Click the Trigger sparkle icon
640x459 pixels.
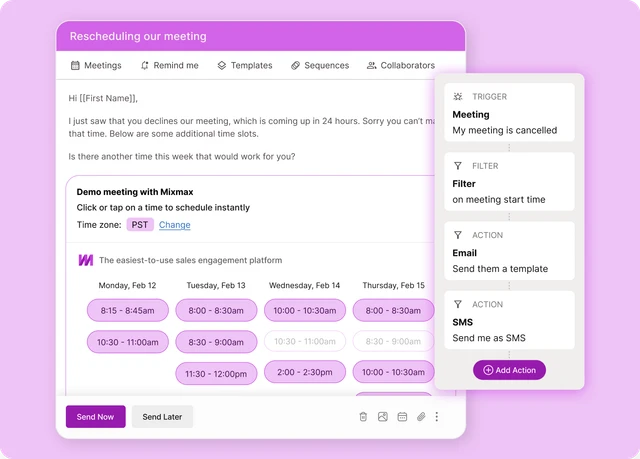point(458,97)
